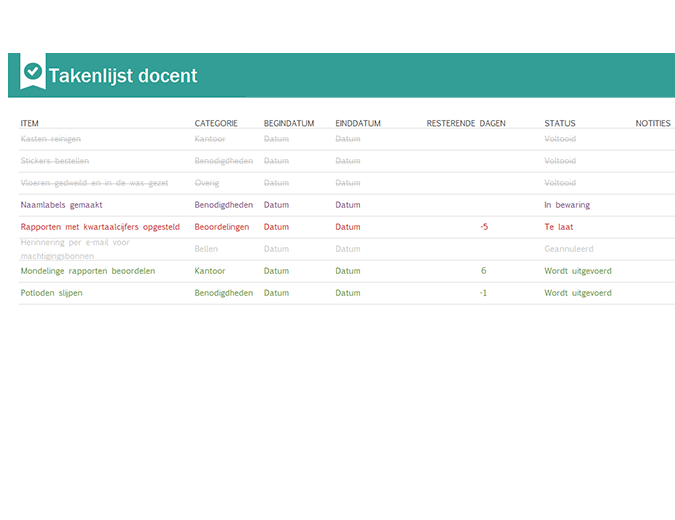Click 'Wordt uitgevoerd' in Mondelinge rapporten row

coord(577,271)
